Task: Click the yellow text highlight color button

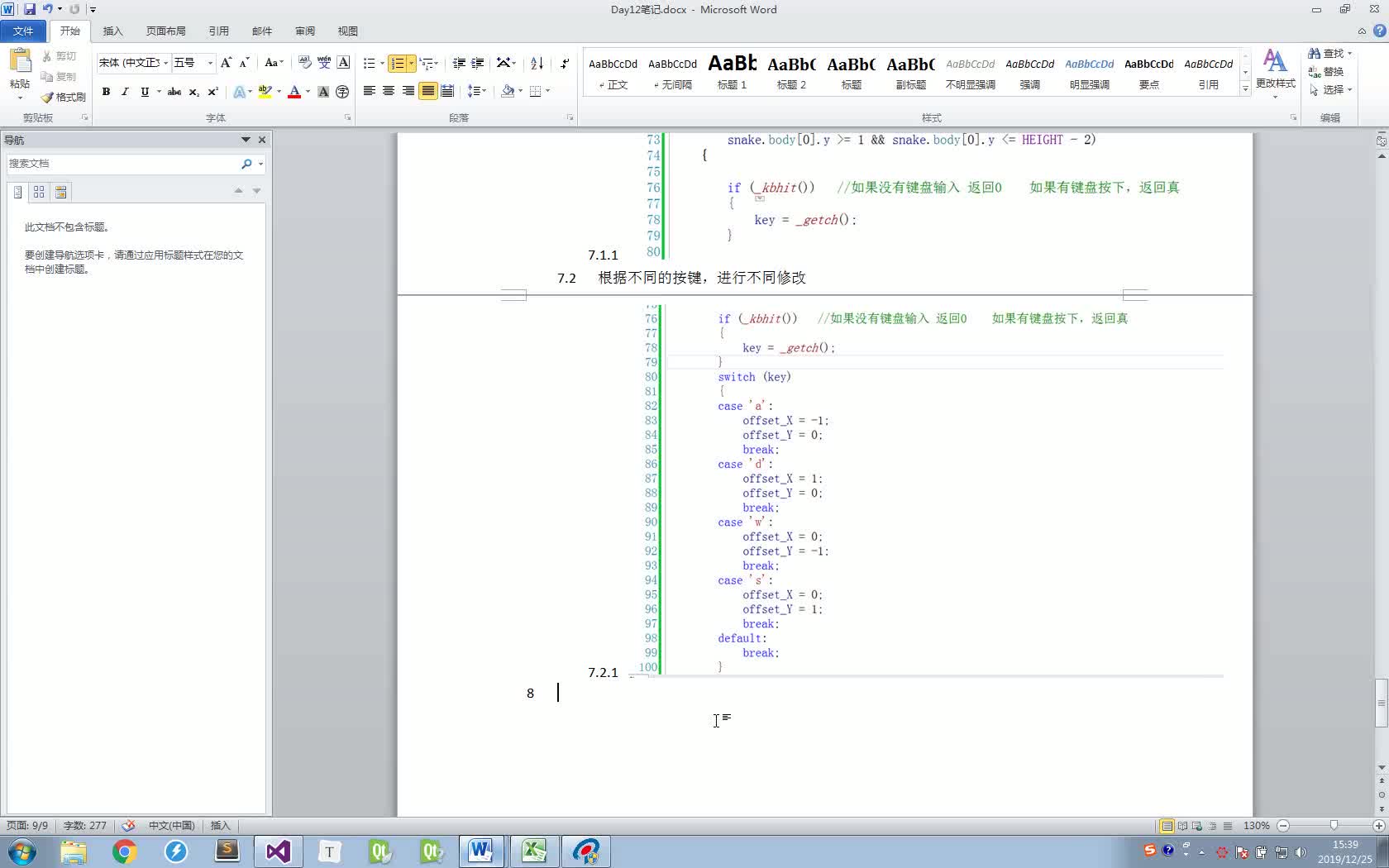Action: [x=265, y=92]
